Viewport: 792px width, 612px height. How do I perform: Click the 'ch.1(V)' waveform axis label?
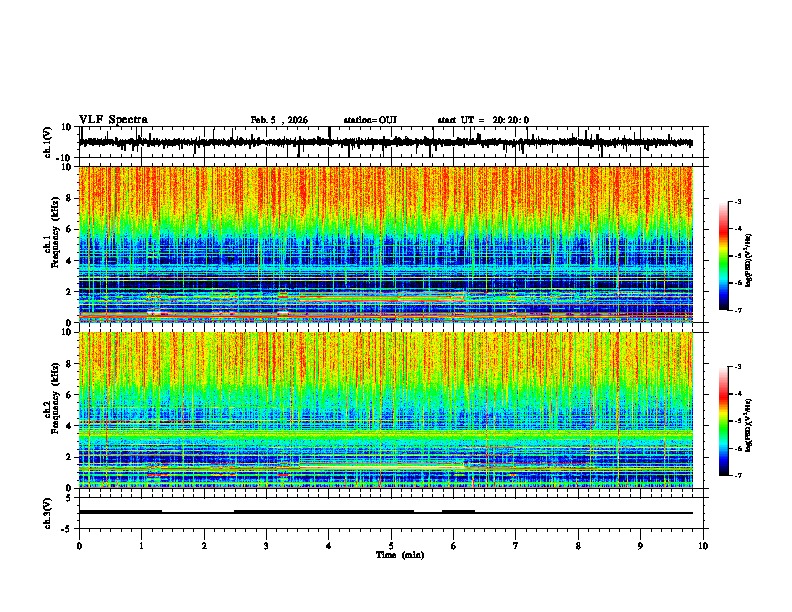coord(48,142)
